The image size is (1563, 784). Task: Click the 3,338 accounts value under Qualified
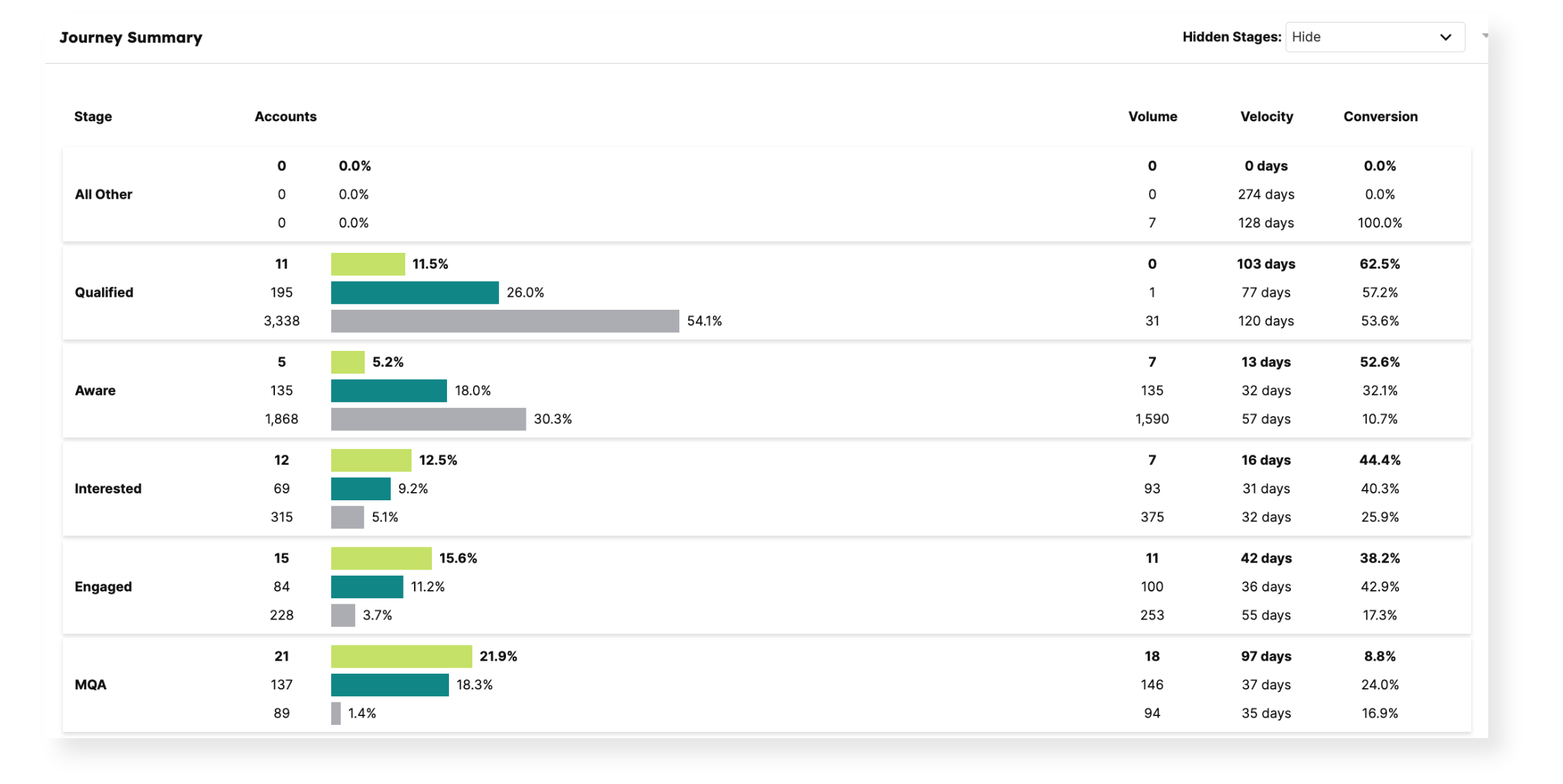tap(281, 320)
